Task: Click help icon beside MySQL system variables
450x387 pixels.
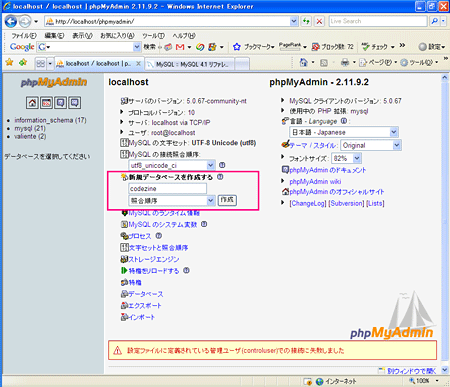Action: pyautogui.click(x=204, y=224)
